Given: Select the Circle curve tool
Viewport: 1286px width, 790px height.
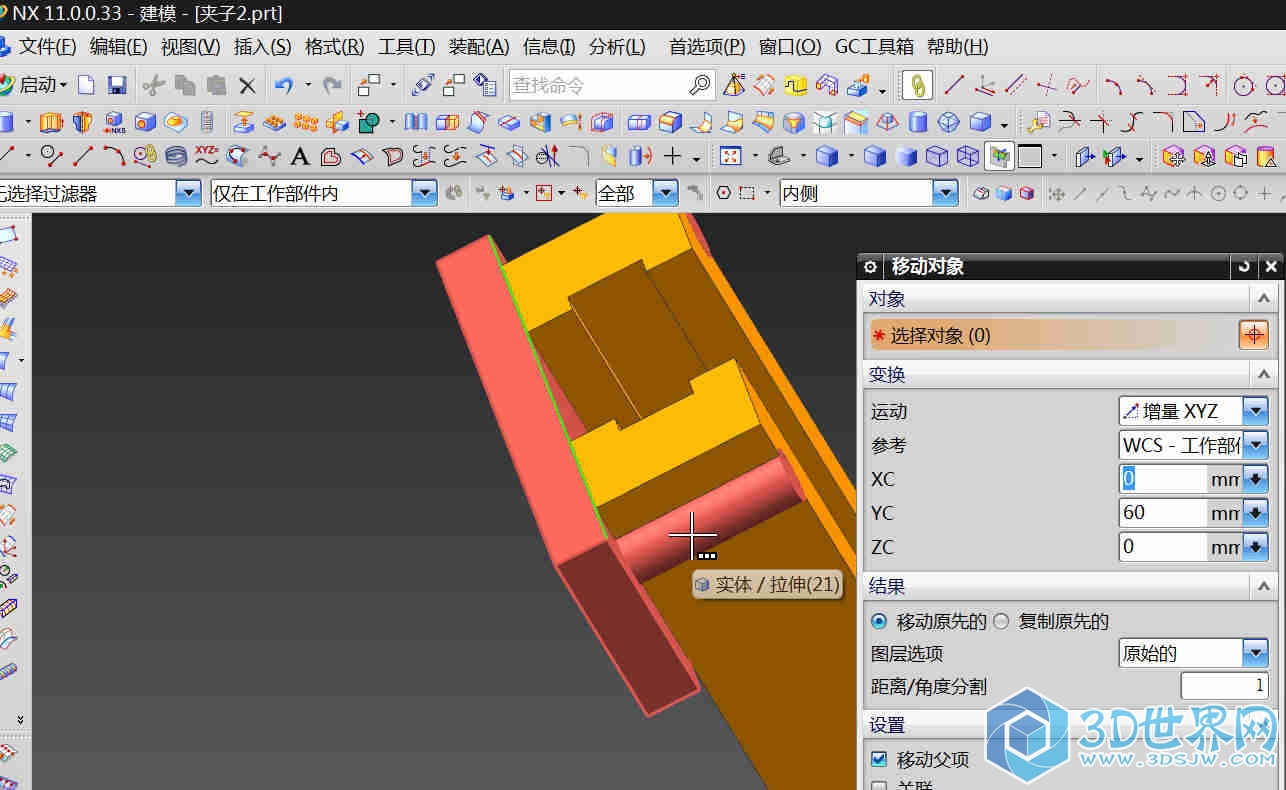Looking at the screenshot, I should click(x=1244, y=85).
